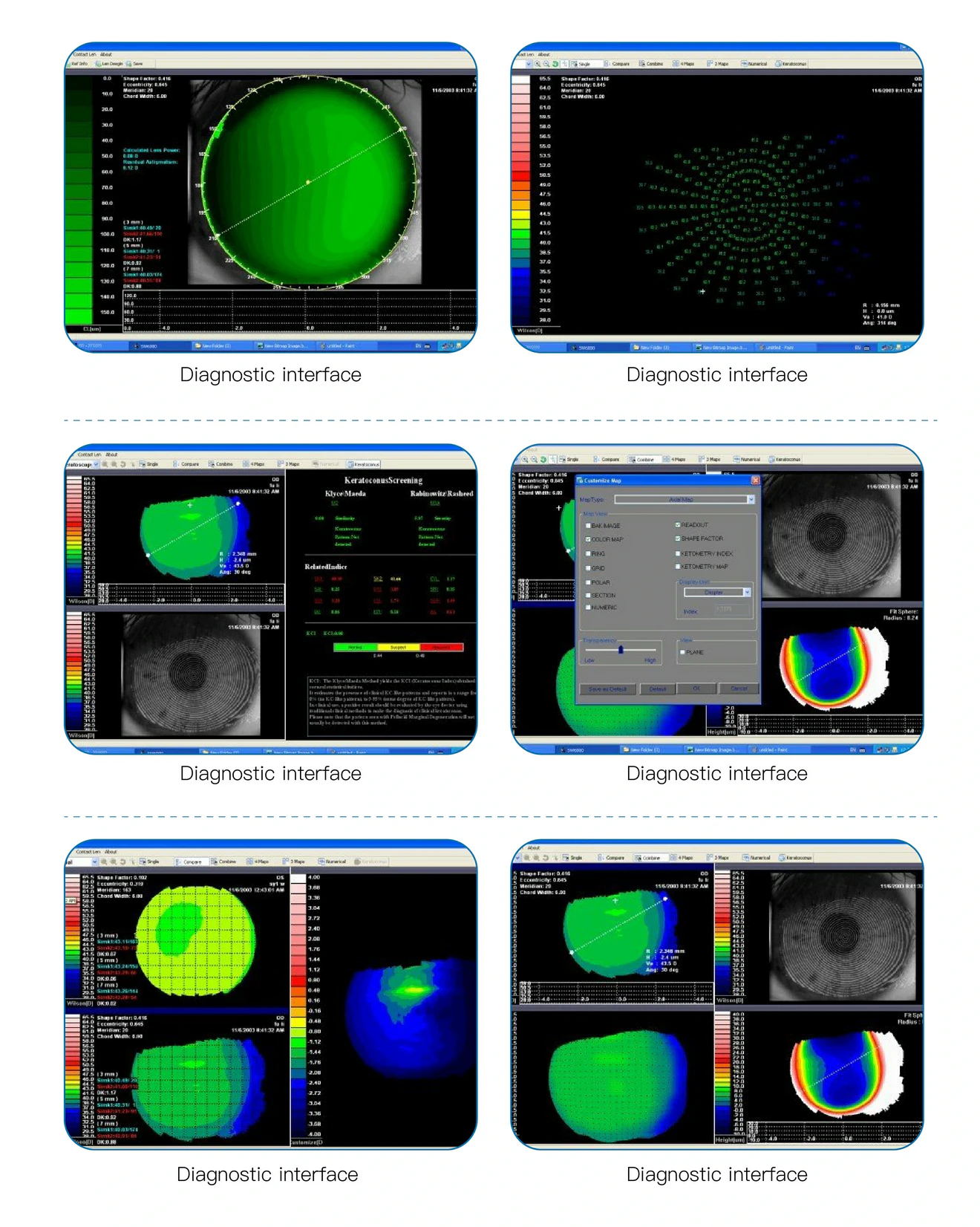Open Contact Len menu above Ref Info
This screenshot has width=980, height=1227.
coord(84,54)
